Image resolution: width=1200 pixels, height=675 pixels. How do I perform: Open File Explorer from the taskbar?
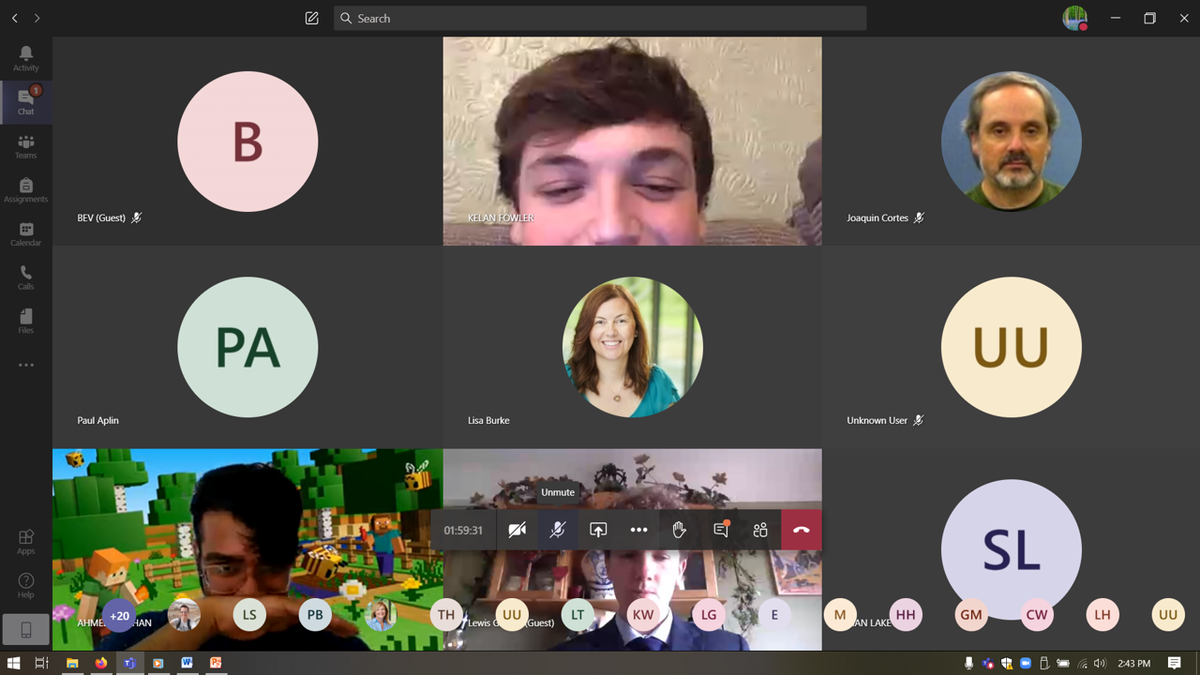click(72, 663)
